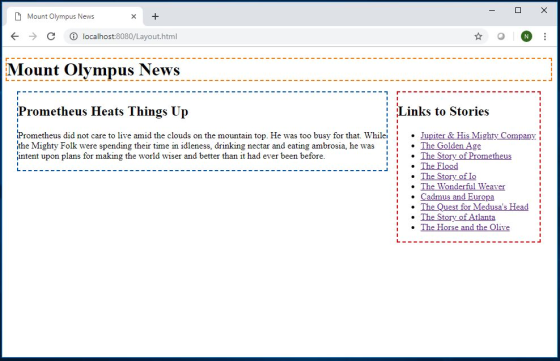This screenshot has height=361, width=560.
Task: View site information via the info icon
Action: [73, 36]
